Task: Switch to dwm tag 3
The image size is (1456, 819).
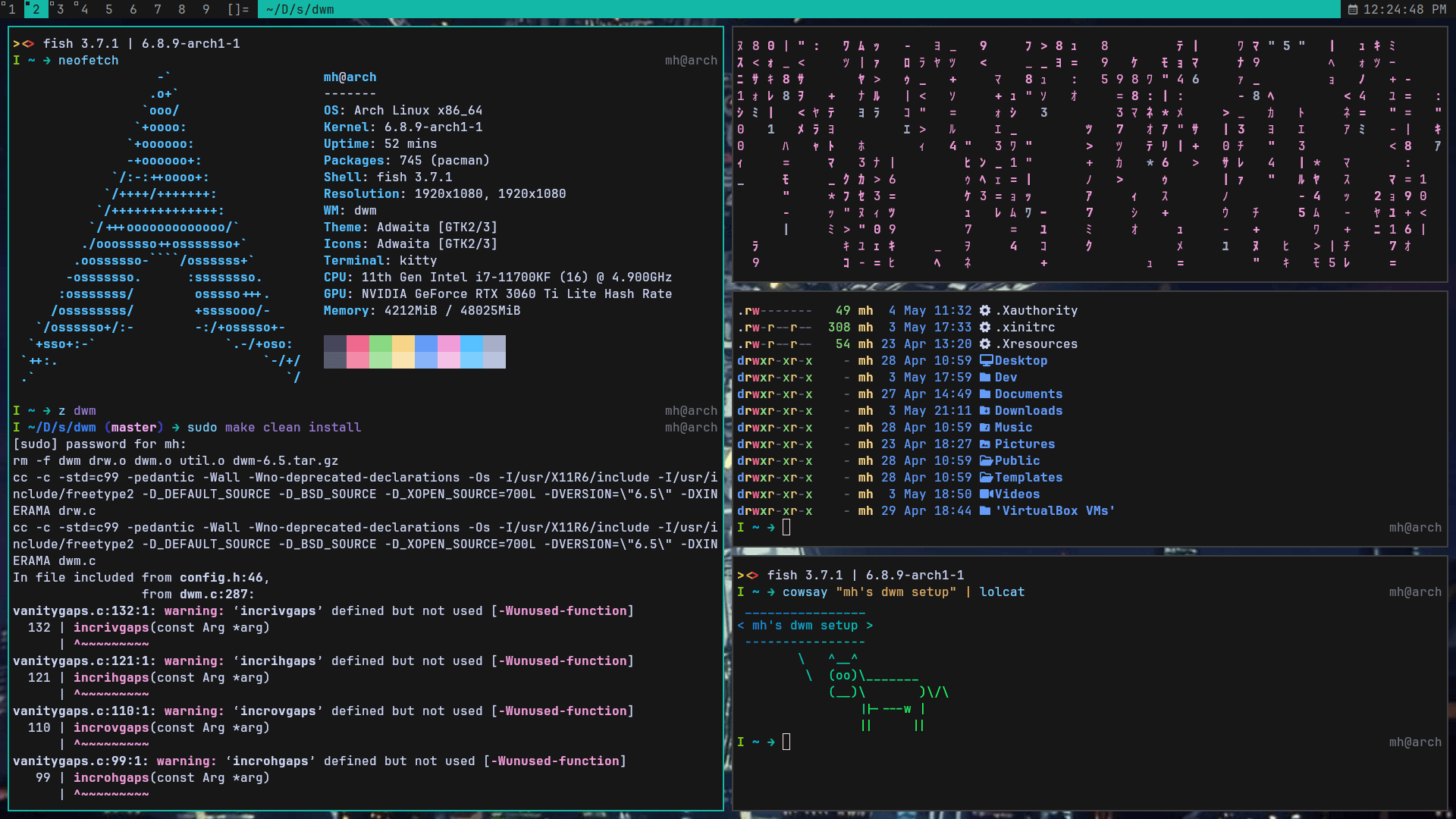Action: [60, 9]
